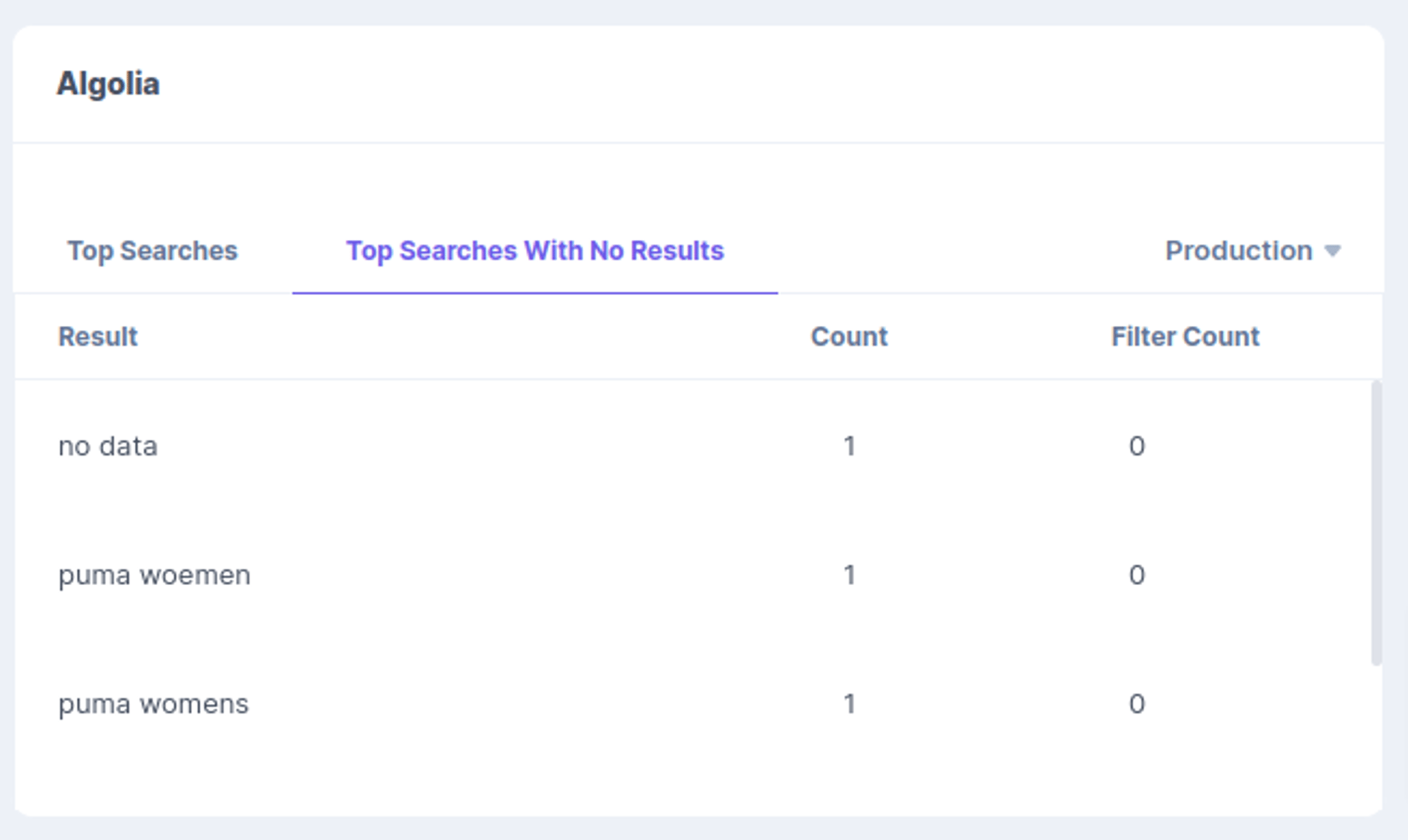
Task: Click the Algolia card title
Action: [108, 84]
